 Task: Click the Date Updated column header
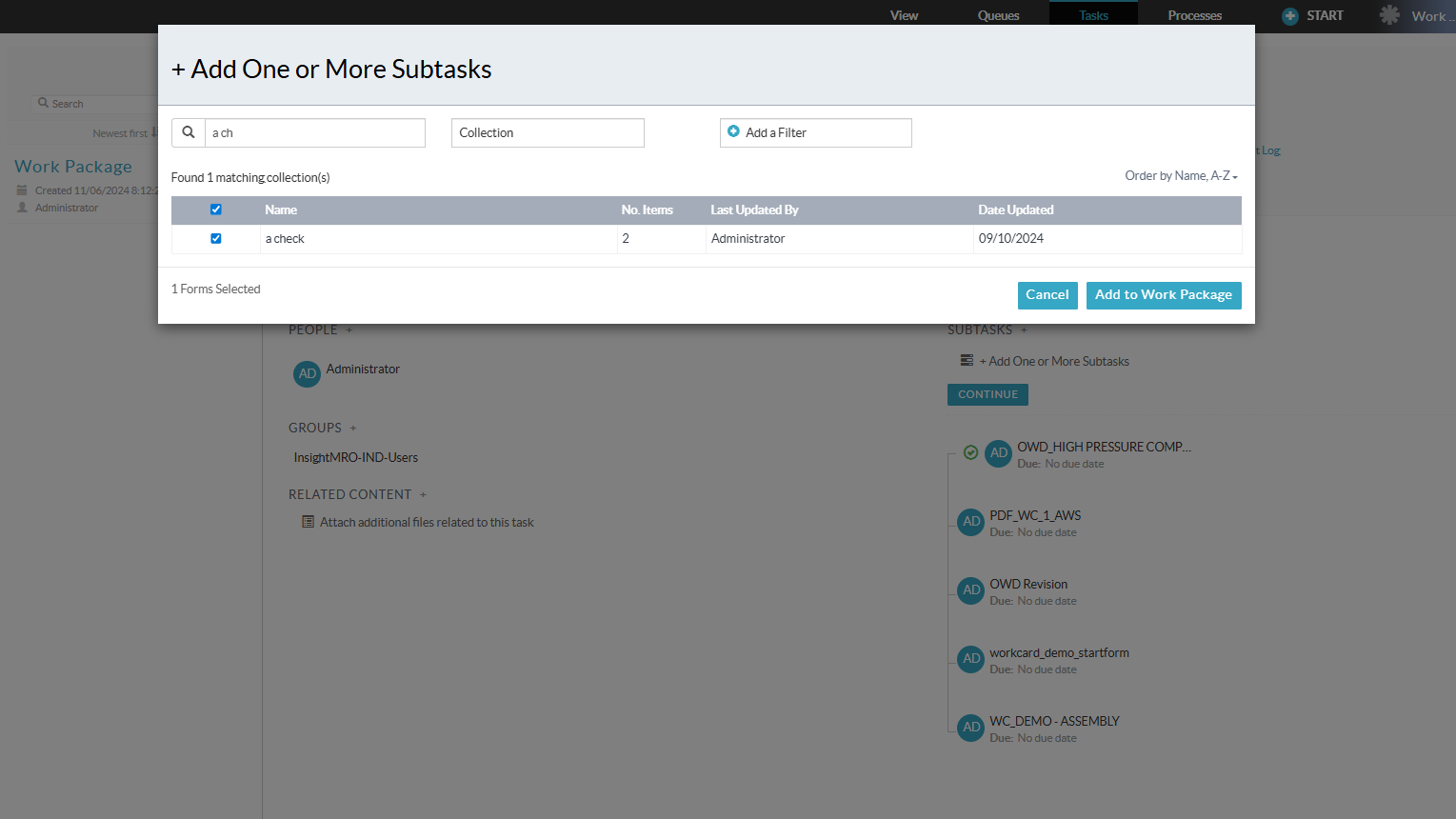tap(1016, 210)
